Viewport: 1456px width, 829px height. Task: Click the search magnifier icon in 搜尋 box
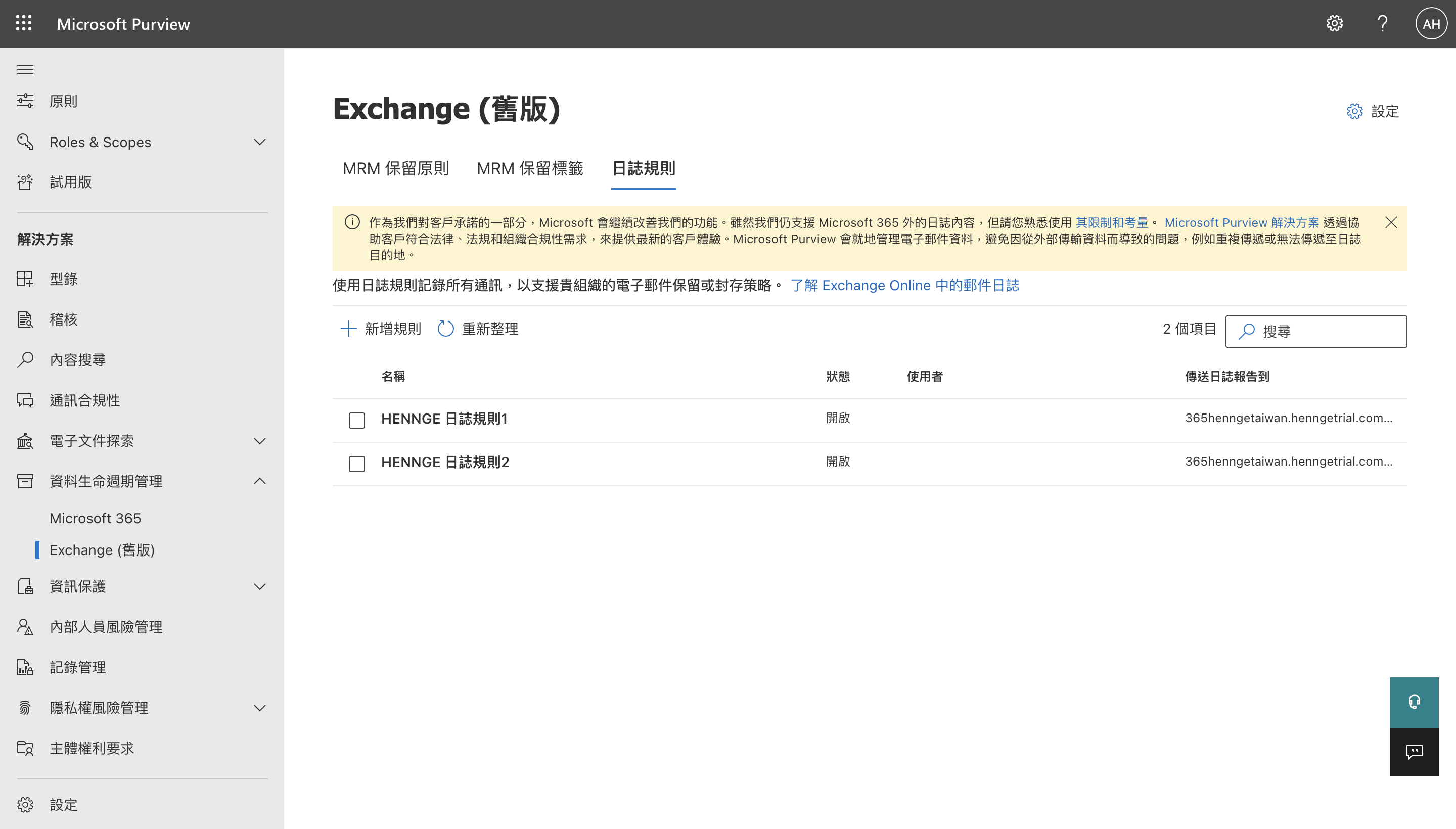point(1247,331)
